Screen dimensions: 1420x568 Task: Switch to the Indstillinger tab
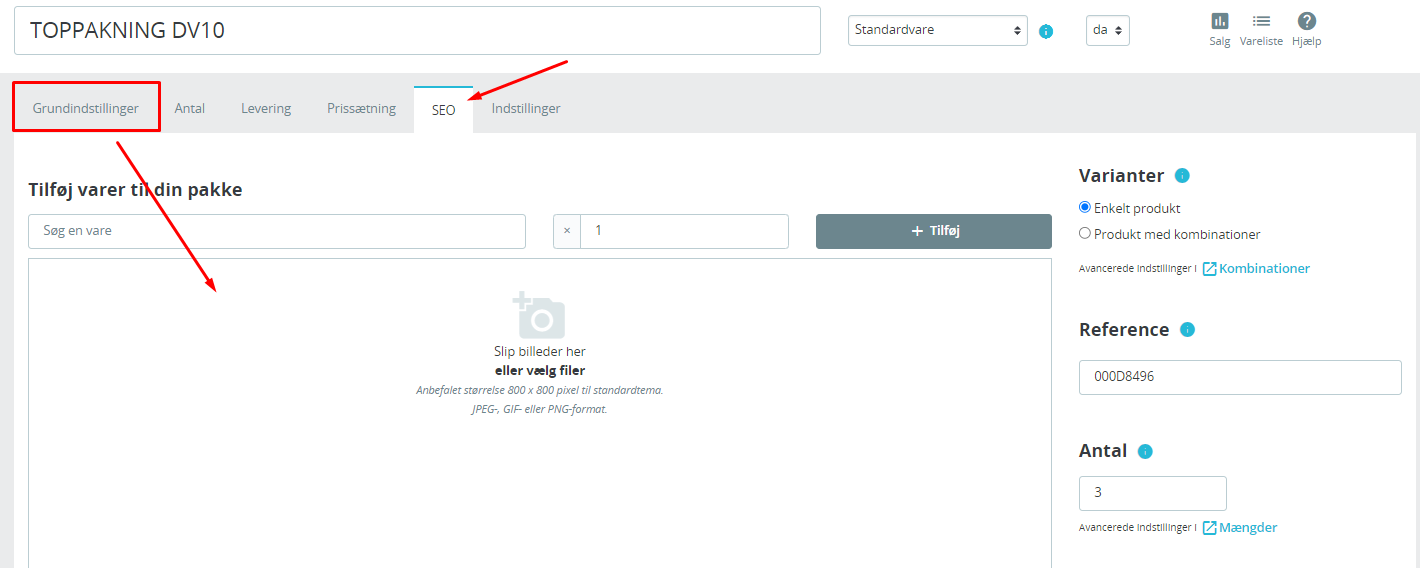click(x=526, y=108)
